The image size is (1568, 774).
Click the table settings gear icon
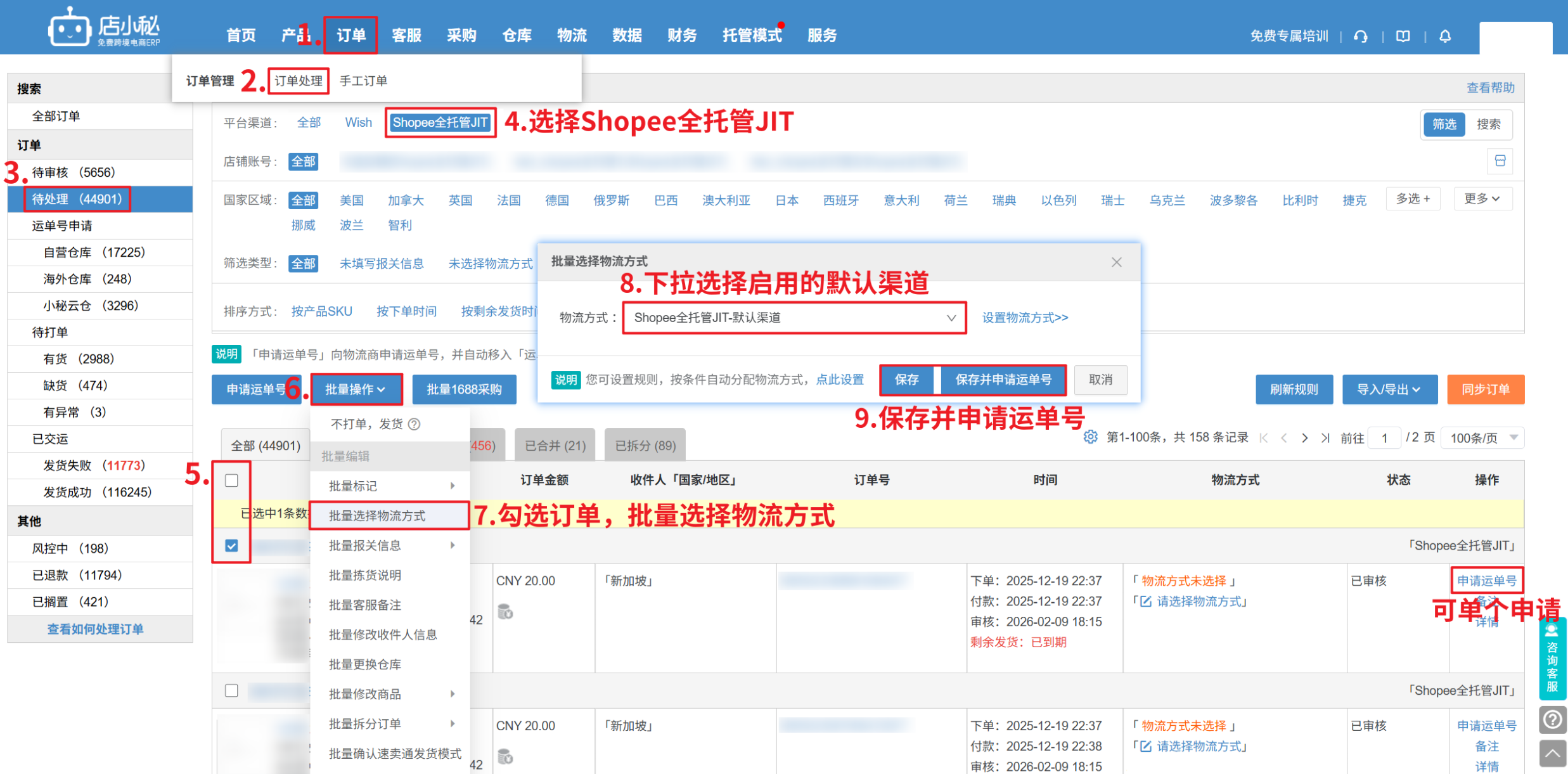(x=1090, y=437)
